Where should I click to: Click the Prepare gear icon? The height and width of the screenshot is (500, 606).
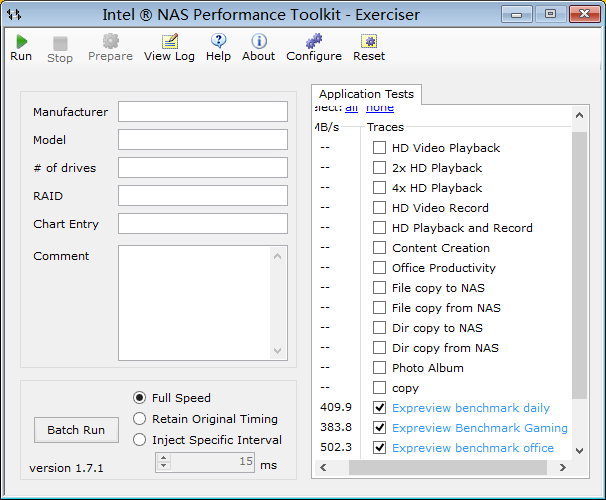(x=110, y=42)
